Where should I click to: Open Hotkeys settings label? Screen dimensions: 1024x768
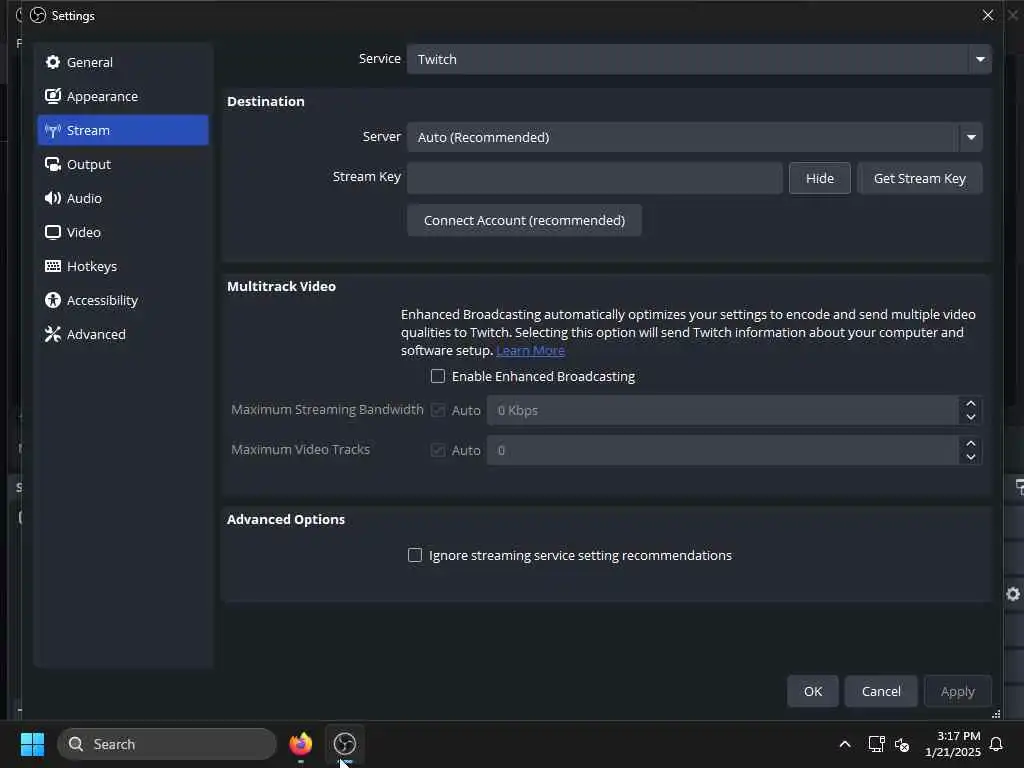tap(92, 266)
